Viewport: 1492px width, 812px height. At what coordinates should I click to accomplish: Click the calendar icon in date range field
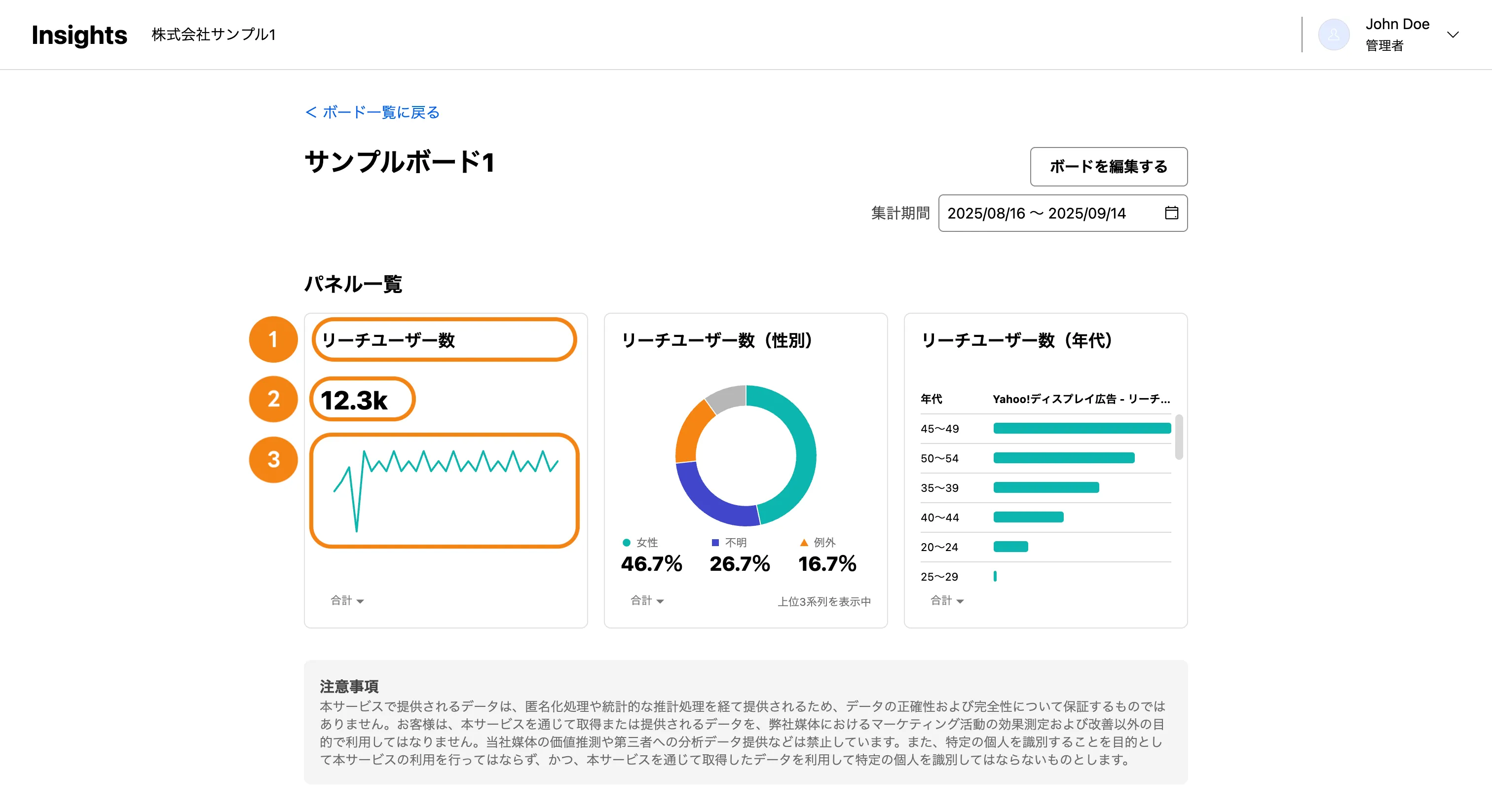1171,213
